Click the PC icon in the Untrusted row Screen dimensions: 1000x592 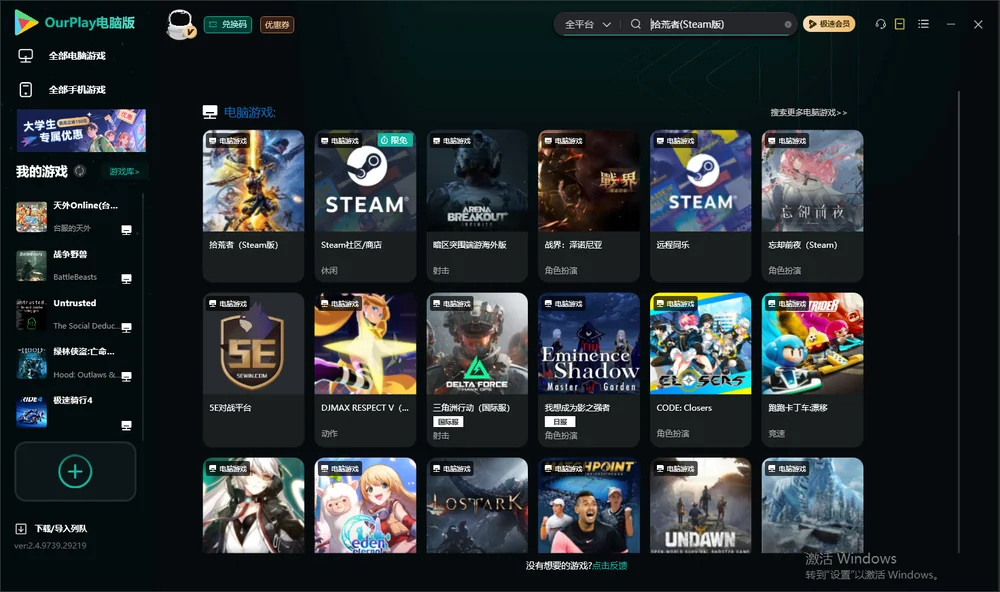[126, 328]
